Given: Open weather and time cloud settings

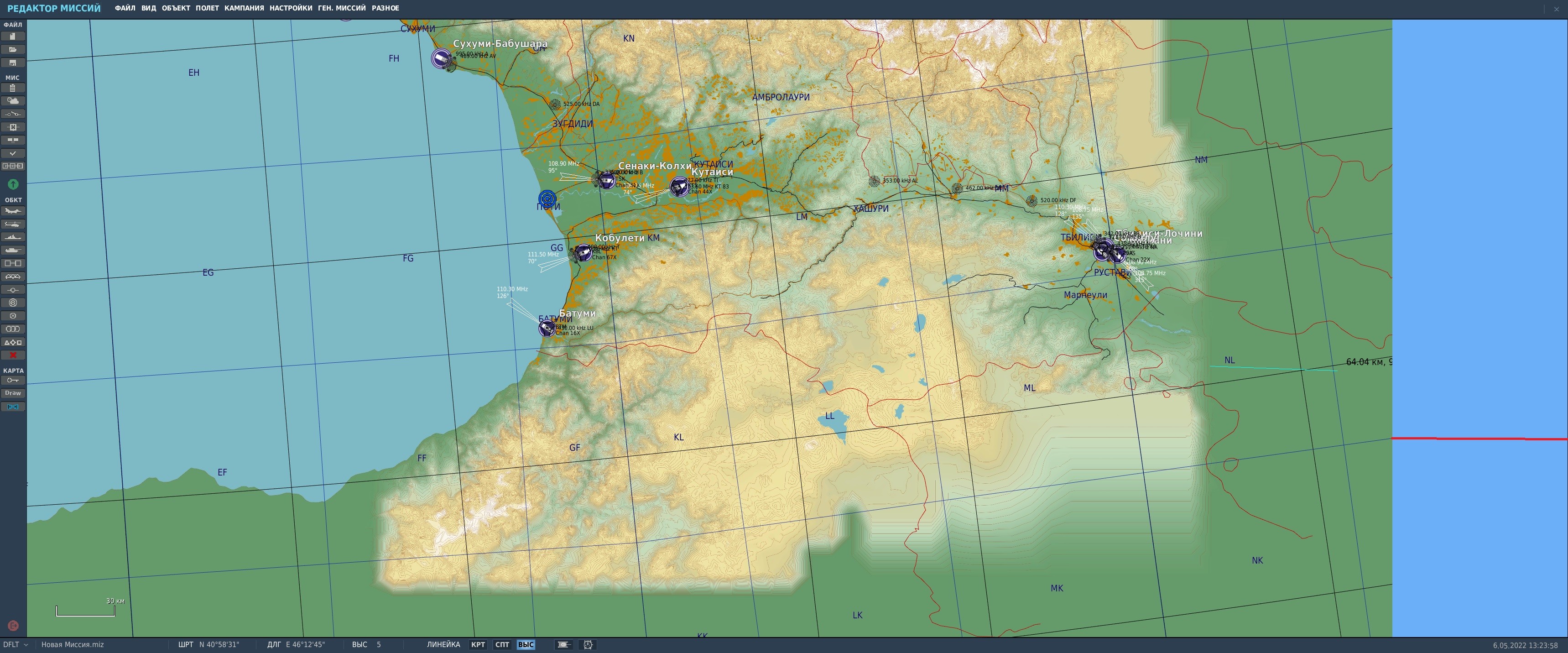Looking at the screenshot, I should click(x=13, y=101).
